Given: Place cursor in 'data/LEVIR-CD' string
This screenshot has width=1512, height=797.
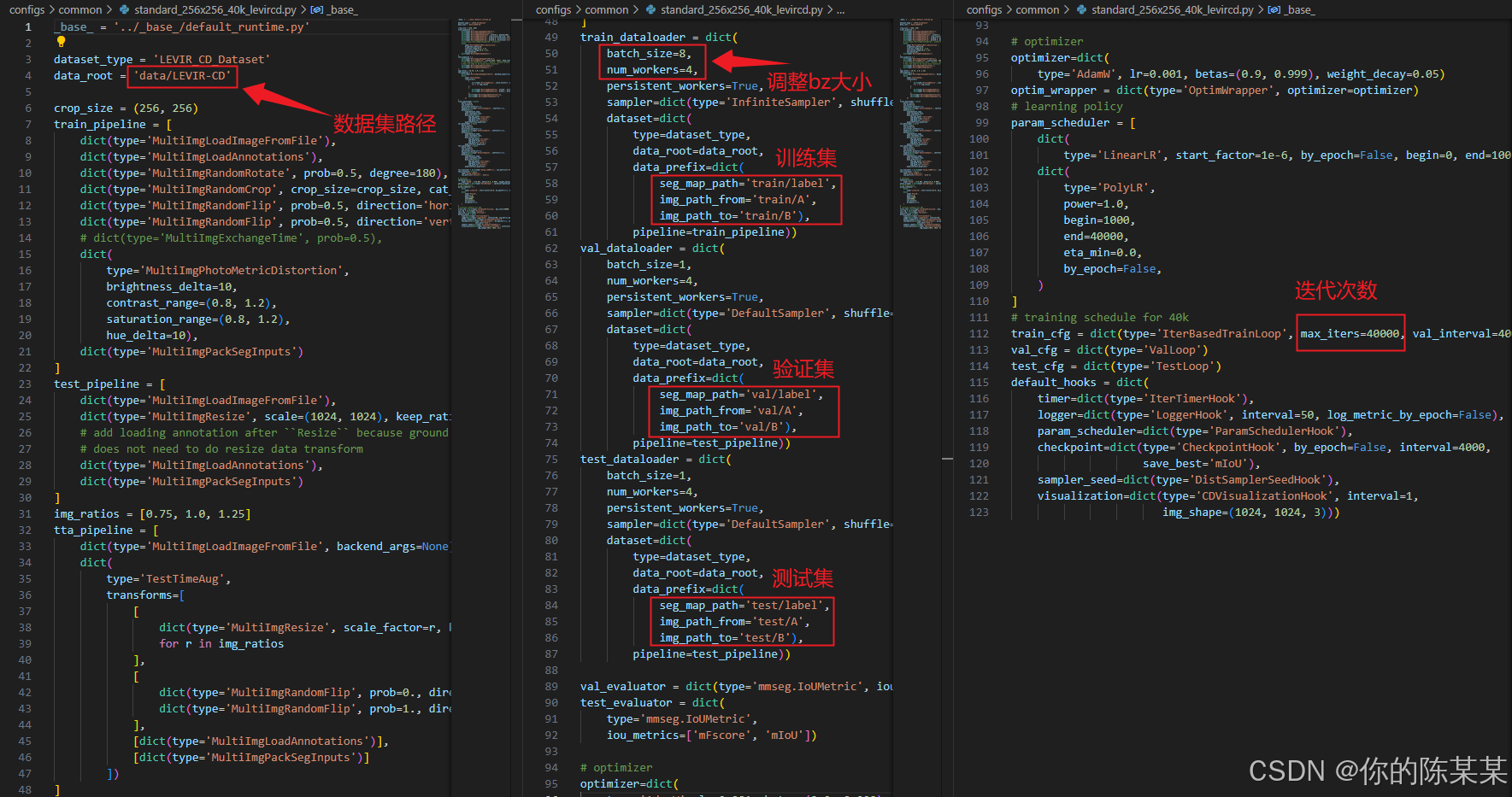Looking at the screenshot, I should pos(182,76).
